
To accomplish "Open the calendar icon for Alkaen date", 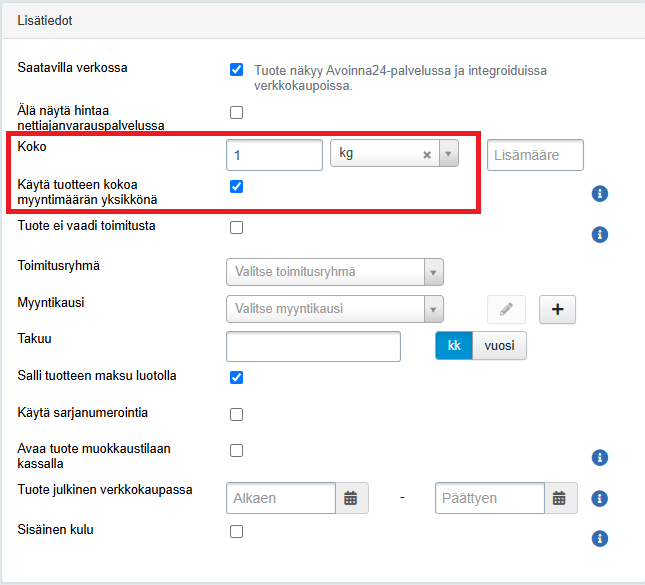I will (351, 498).
